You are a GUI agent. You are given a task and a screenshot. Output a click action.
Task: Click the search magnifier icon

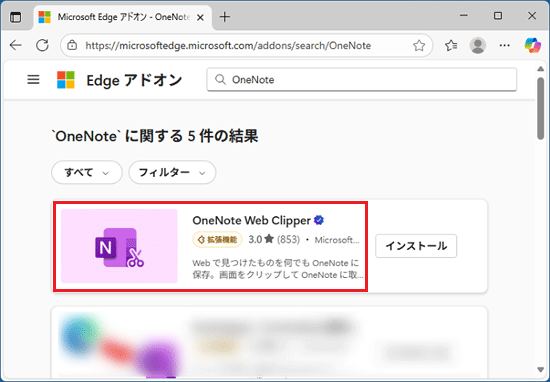pos(220,80)
